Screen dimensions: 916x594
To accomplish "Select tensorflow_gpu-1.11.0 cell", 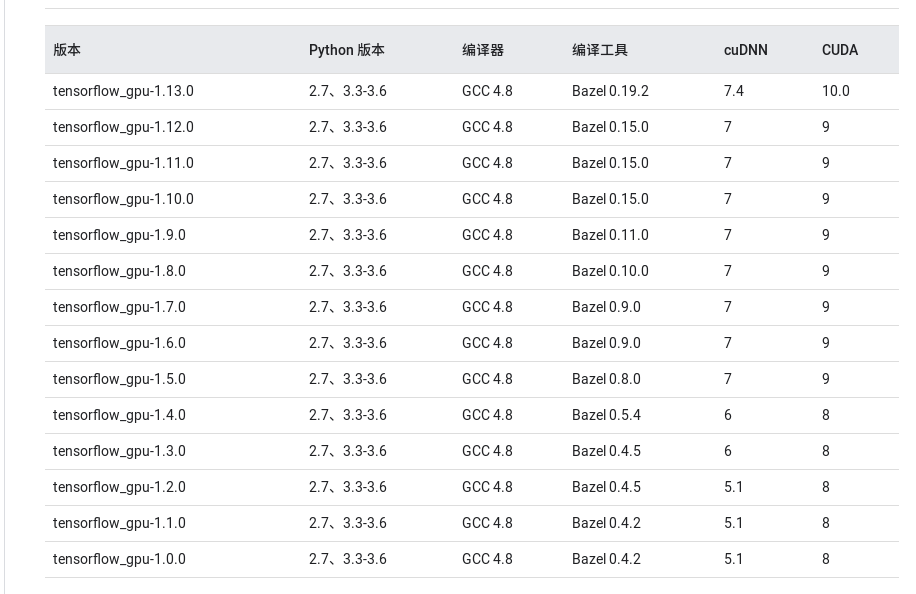I will (123, 164).
